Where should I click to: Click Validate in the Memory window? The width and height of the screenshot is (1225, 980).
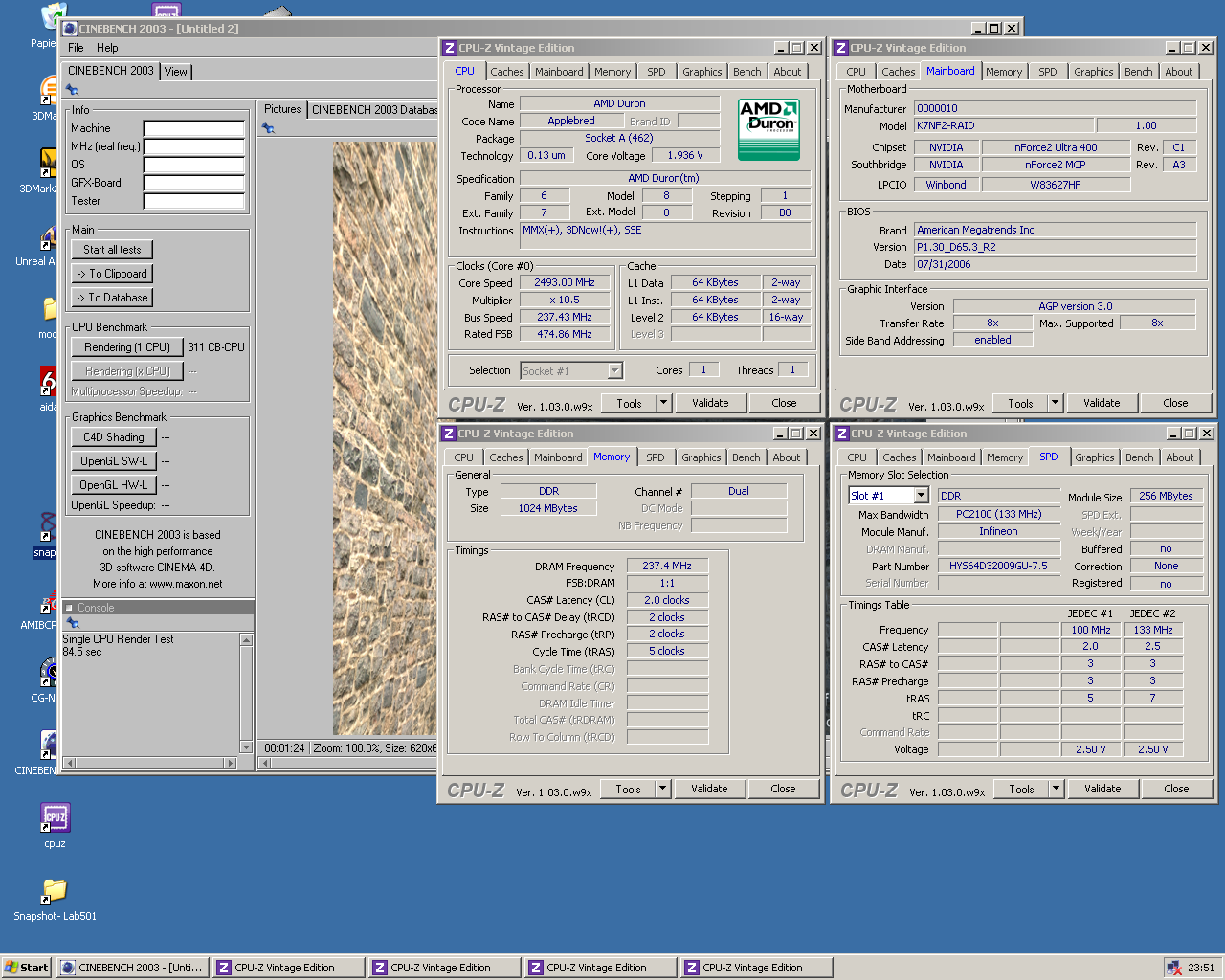point(709,789)
